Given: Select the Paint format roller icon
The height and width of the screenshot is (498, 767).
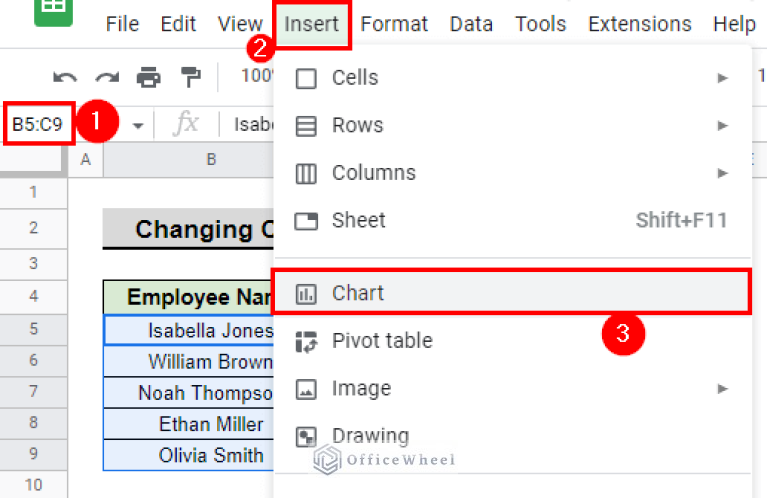Looking at the screenshot, I should pos(191,77).
